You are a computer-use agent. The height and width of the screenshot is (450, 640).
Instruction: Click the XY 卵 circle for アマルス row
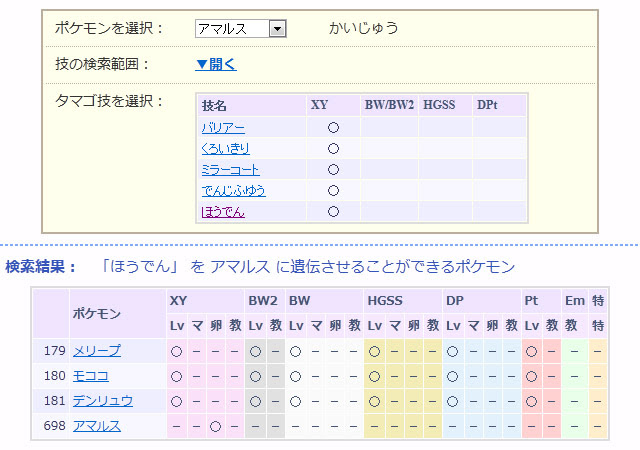216,427
